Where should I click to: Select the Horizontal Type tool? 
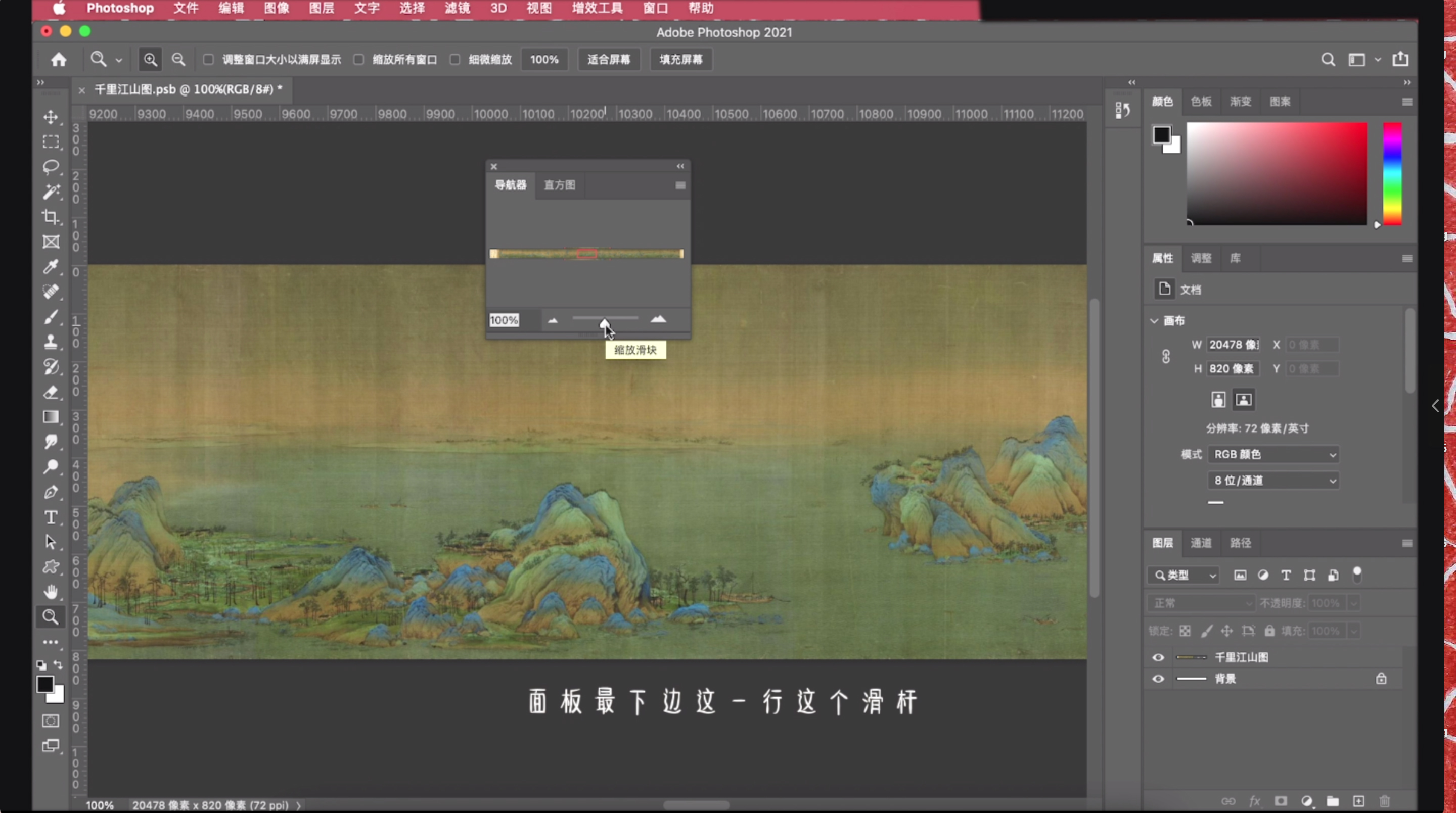click(x=51, y=517)
